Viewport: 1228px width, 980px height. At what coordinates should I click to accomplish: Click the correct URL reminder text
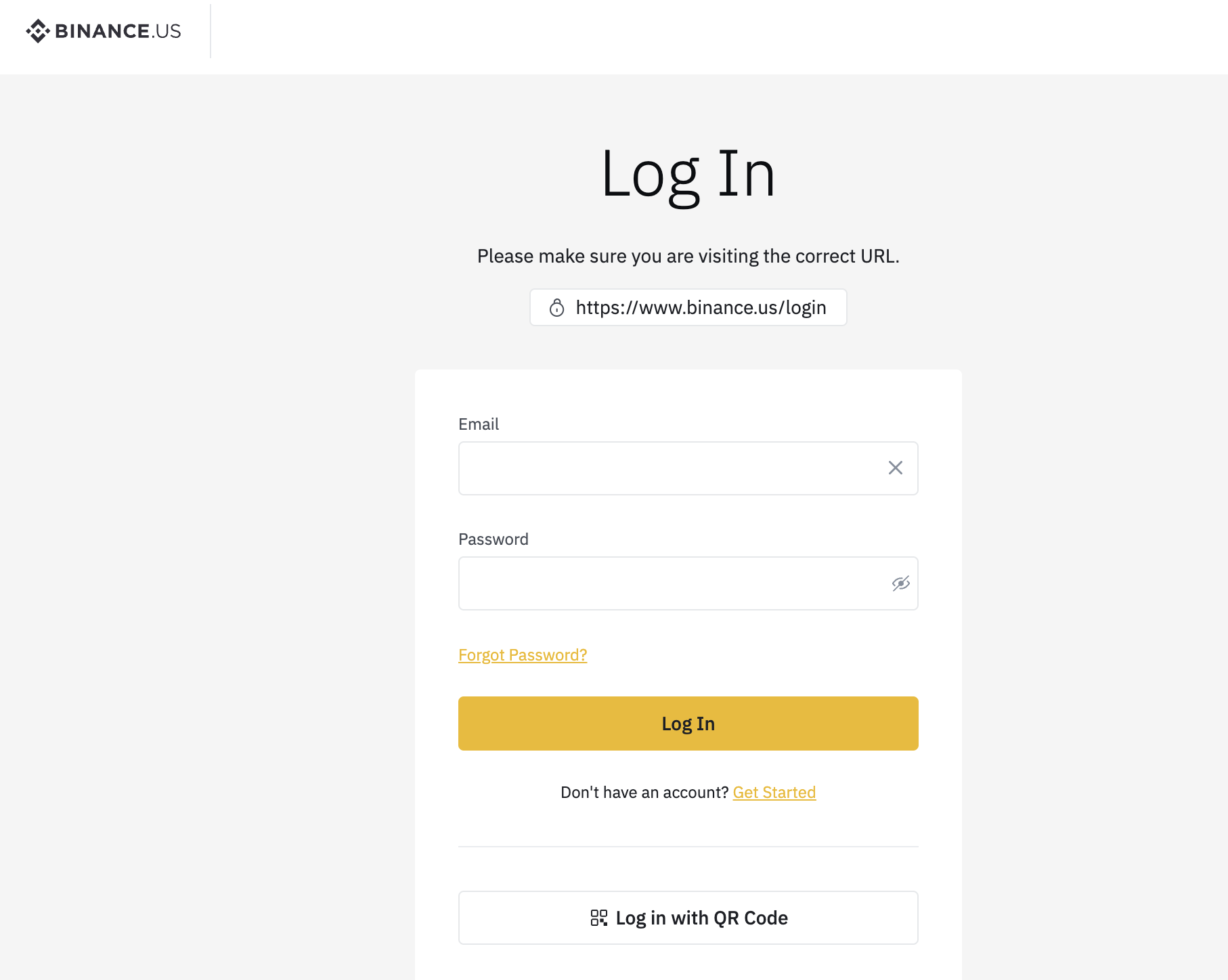688,257
